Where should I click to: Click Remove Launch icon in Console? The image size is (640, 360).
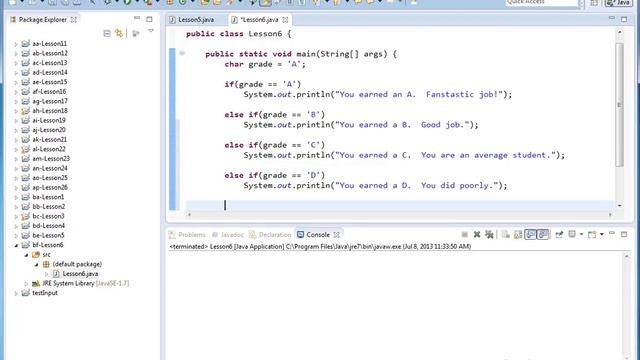[477, 234]
